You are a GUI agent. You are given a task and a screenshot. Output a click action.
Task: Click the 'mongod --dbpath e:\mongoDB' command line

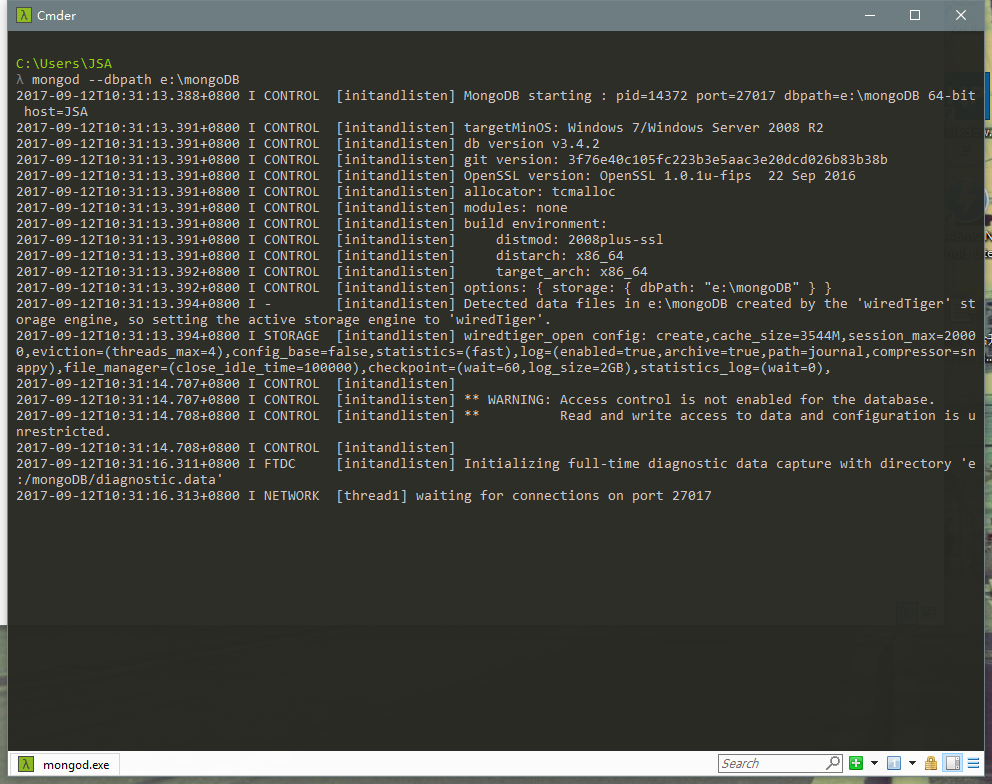(x=135, y=80)
